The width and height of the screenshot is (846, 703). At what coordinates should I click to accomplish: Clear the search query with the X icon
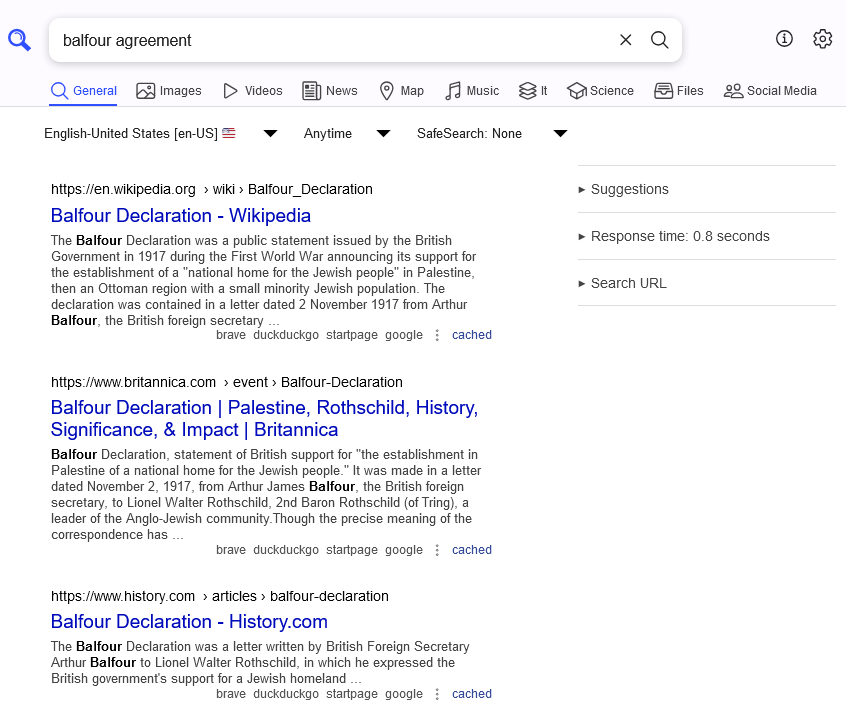pyautogui.click(x=625, y=40)
